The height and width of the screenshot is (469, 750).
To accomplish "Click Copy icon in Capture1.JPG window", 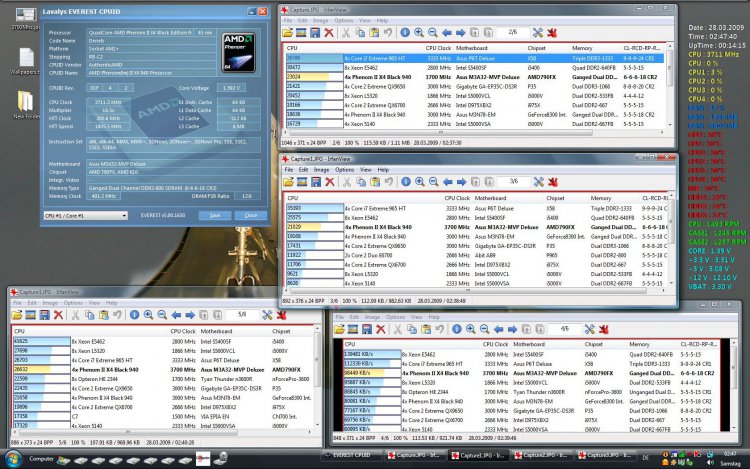I will point(361,182).
